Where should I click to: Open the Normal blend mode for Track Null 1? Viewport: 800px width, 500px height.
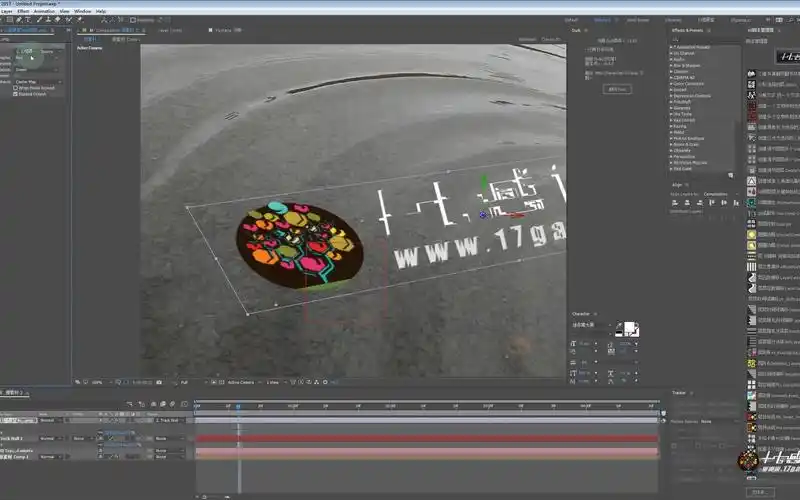(48, 438)
